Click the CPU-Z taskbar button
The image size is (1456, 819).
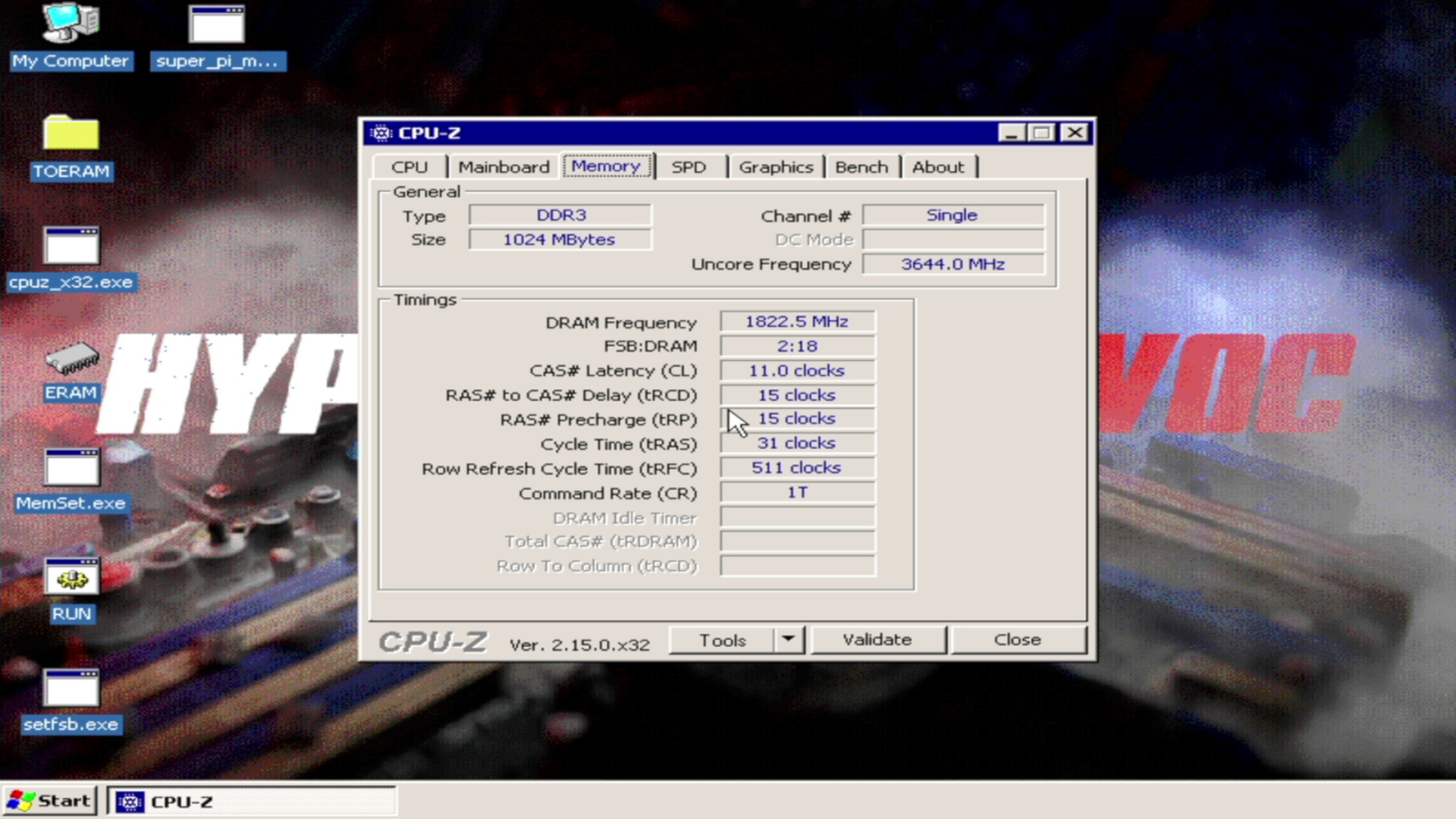coord(251,802)
